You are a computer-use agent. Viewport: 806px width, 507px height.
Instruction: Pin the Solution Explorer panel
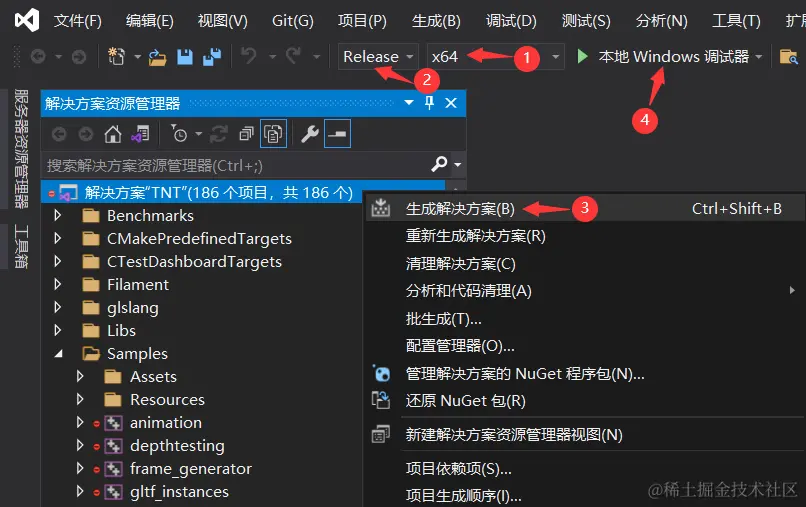tap(429, 103)
